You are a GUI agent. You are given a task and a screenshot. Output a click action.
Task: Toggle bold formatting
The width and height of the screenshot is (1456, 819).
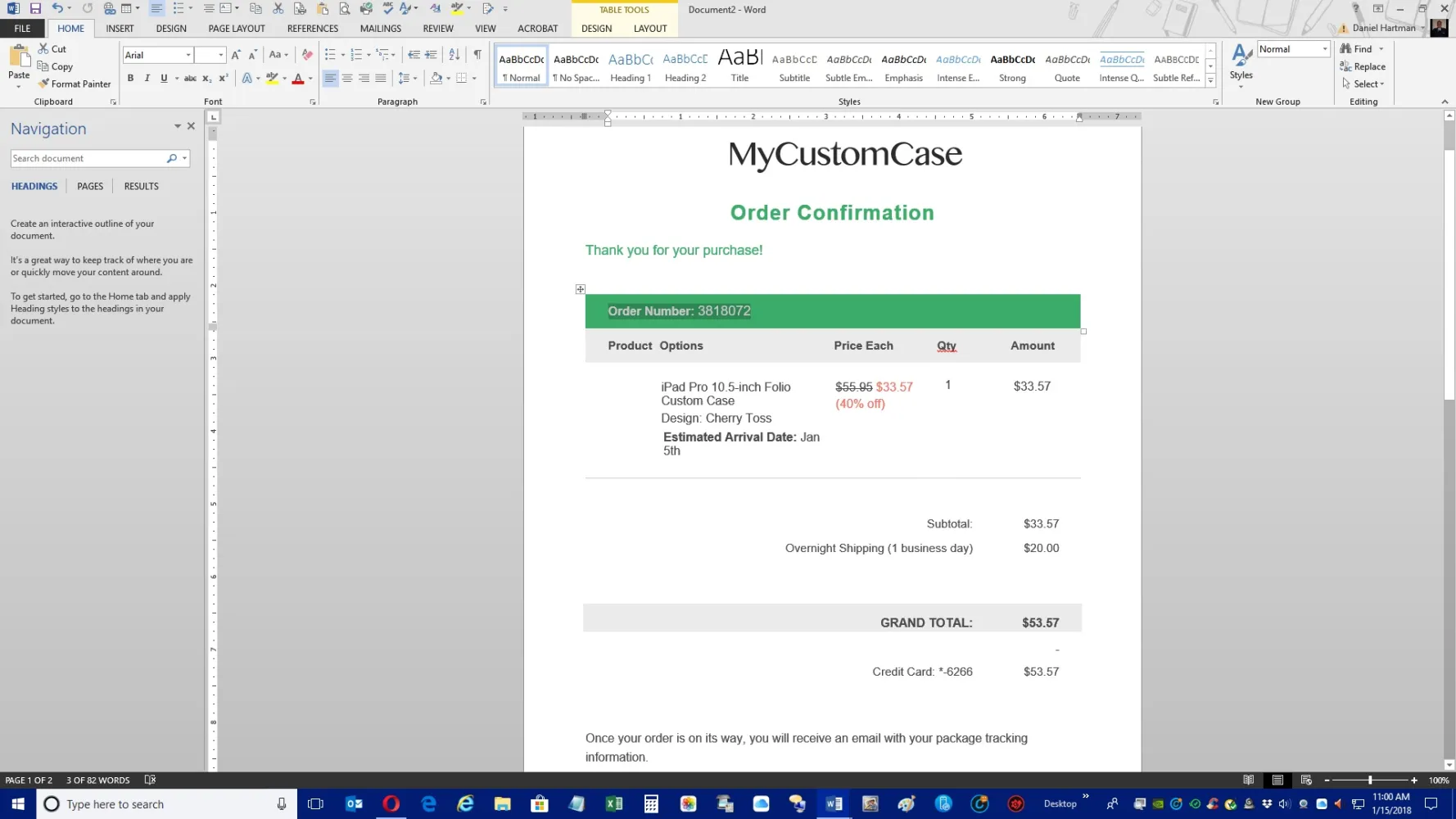tap(130, 79)
